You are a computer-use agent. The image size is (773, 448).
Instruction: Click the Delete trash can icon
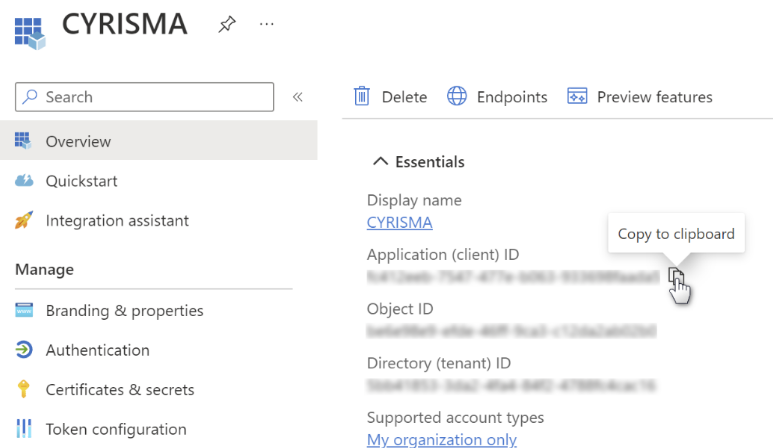click(361, 96)
